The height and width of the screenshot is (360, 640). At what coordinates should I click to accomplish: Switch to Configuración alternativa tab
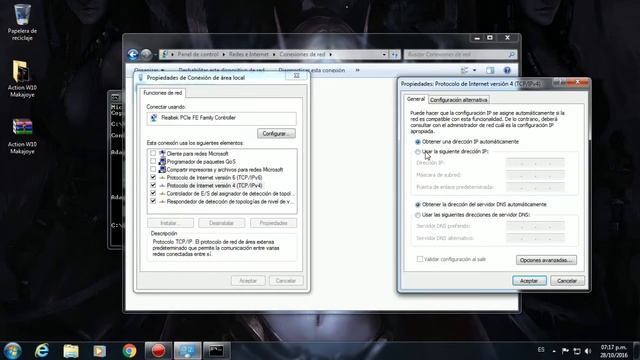458,100
